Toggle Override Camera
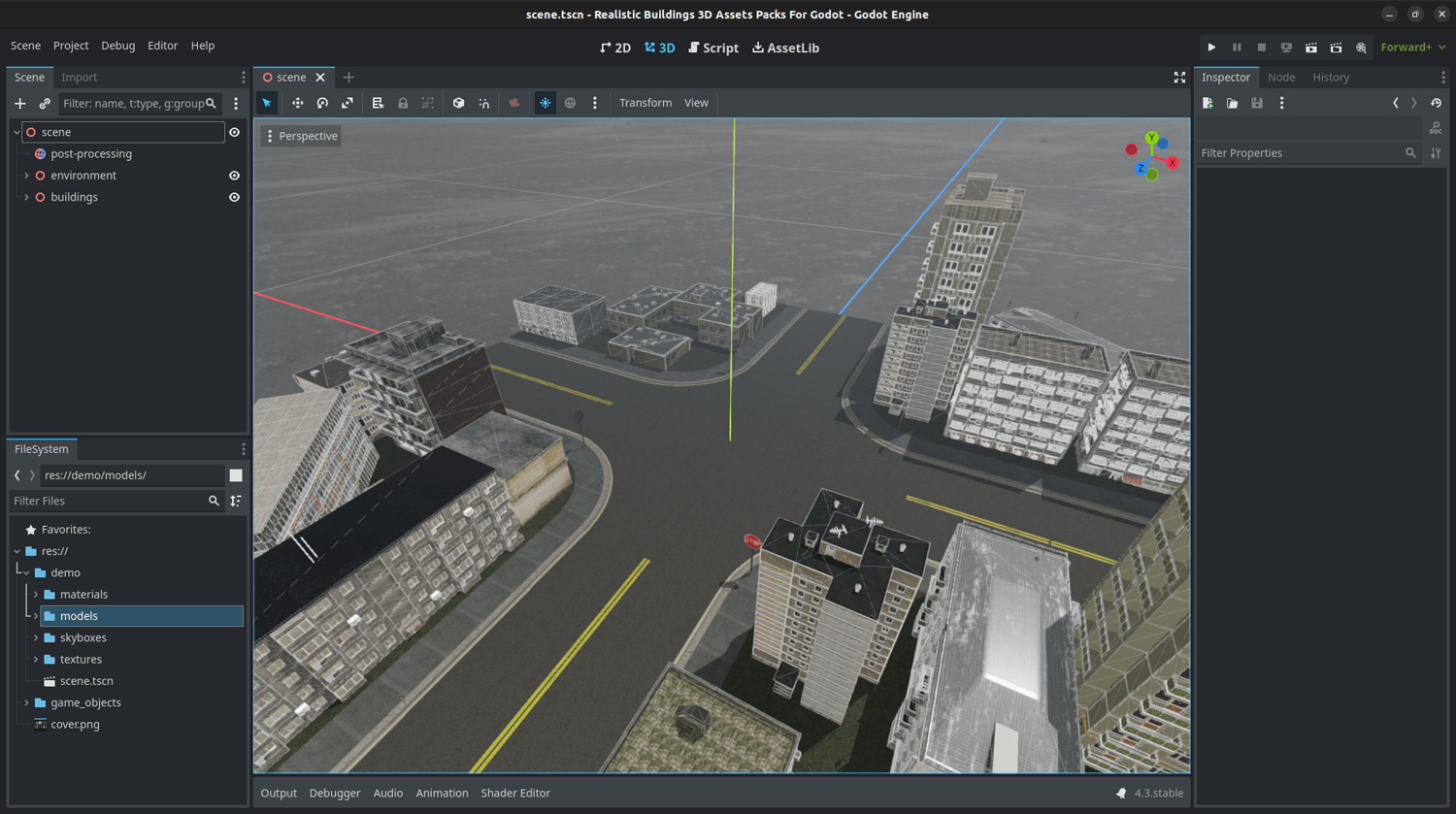The width and height of the screenshot is (1456, 814). click(x=514, y=103)
